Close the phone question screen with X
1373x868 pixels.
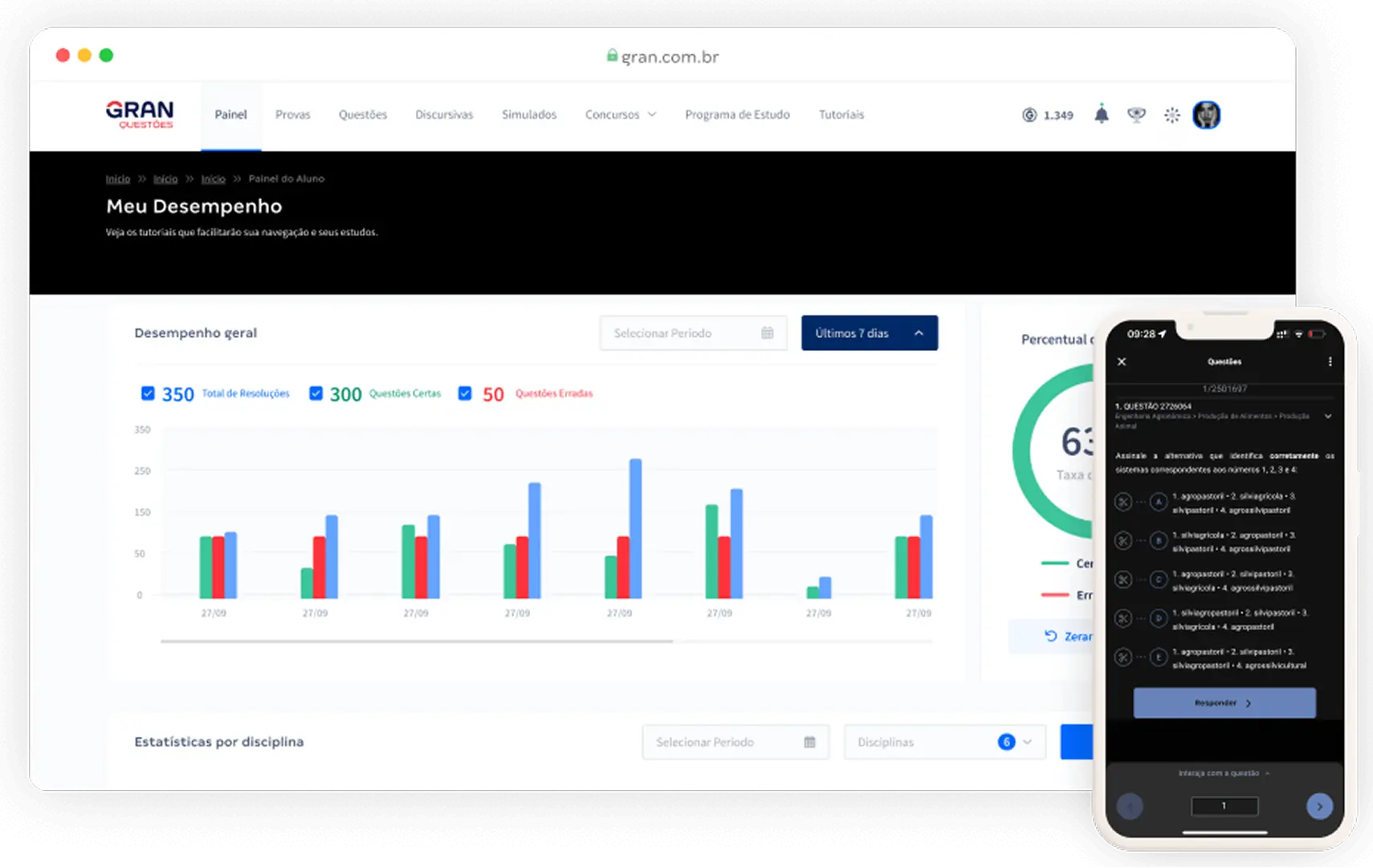(x=1122, y=362)
